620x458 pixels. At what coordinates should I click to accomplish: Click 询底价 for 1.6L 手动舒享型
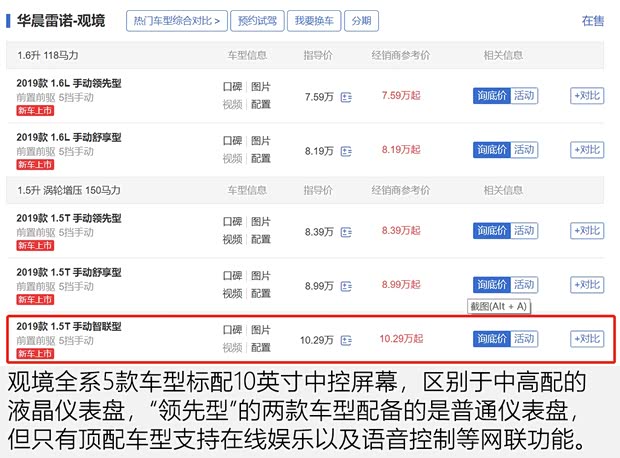[491, 150]
